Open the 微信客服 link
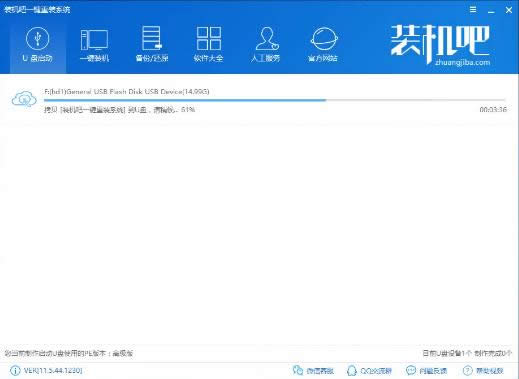 point(320,371)
